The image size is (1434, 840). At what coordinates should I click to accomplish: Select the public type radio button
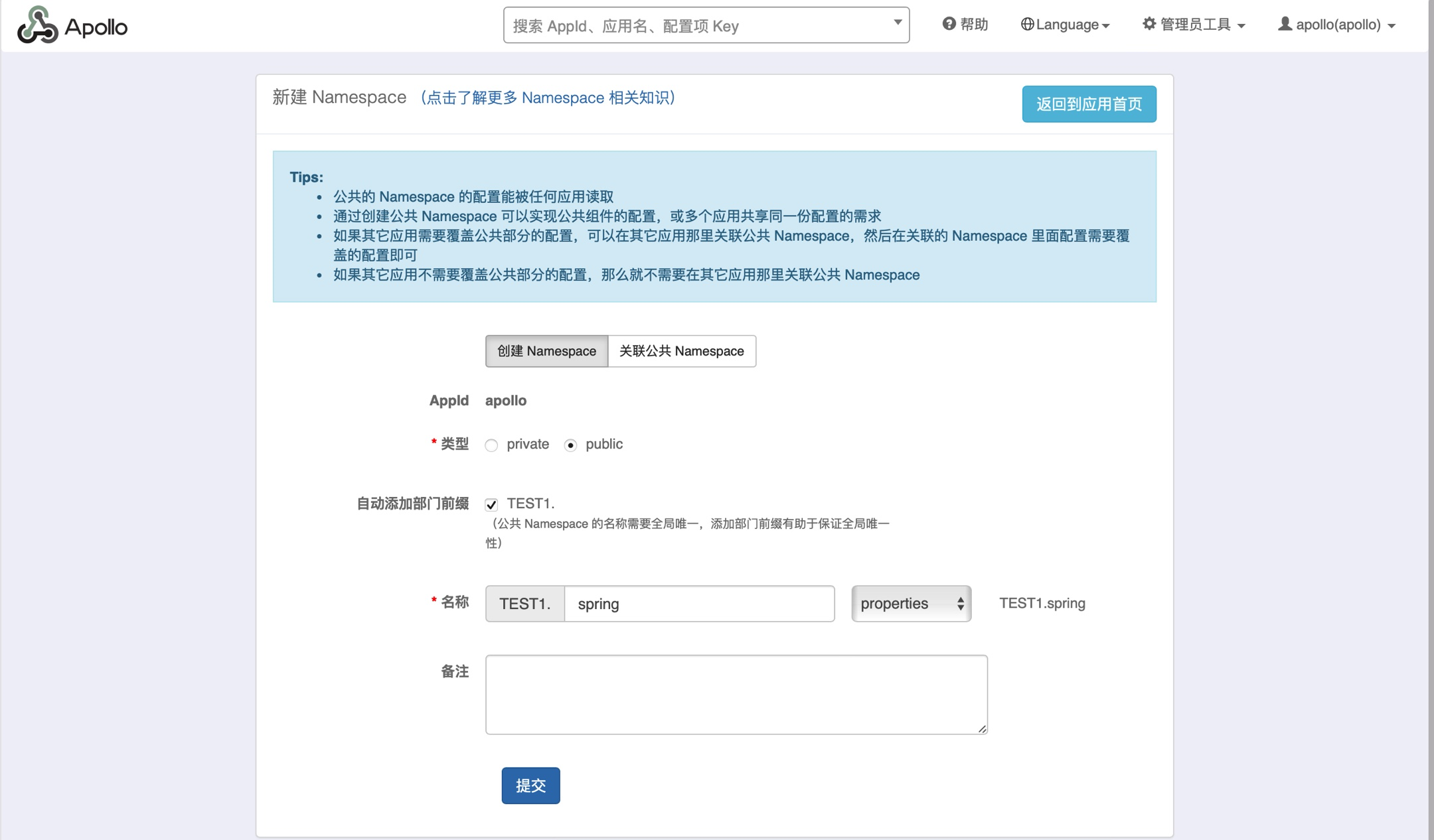click(570, 445)
